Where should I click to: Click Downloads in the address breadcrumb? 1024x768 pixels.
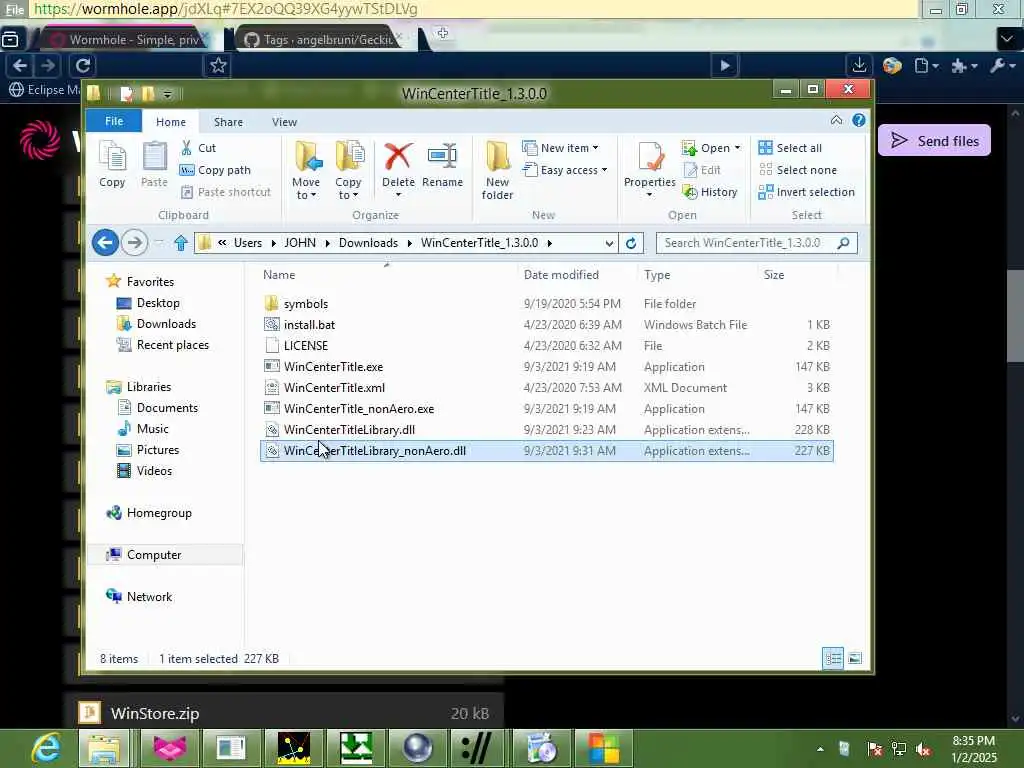pos(368,243)
